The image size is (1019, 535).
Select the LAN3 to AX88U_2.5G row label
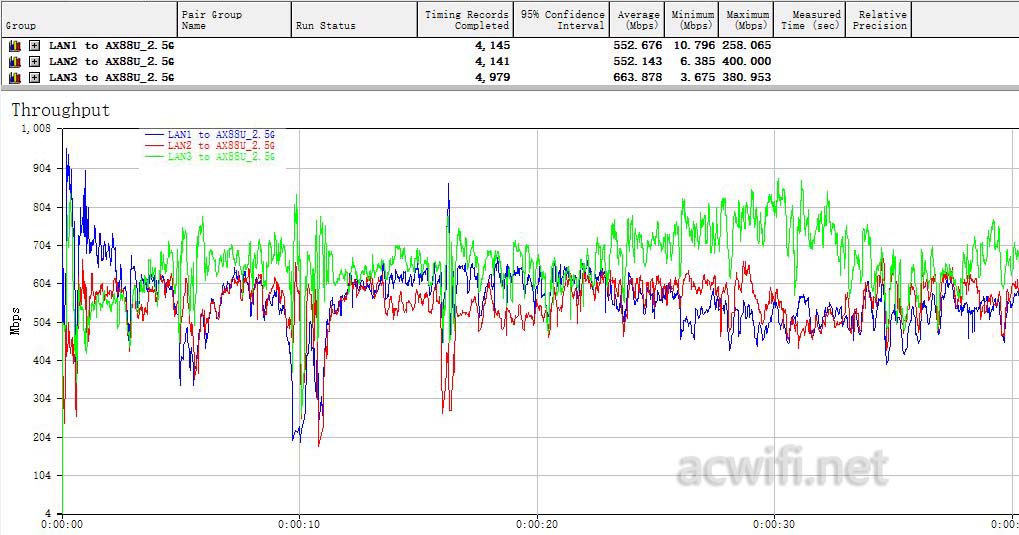pos(111,78)
